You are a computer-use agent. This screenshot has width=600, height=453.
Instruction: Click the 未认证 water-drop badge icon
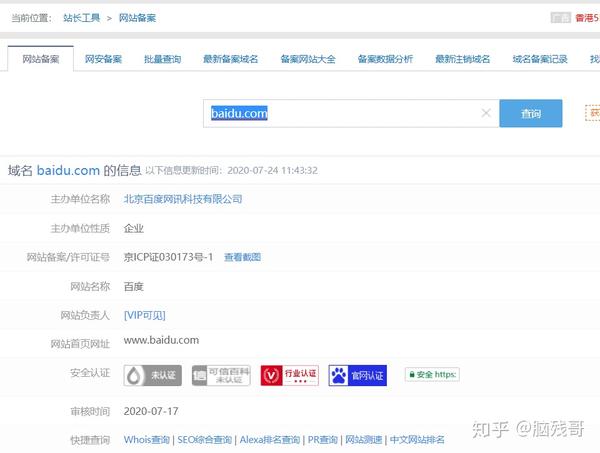pos(153,375)
